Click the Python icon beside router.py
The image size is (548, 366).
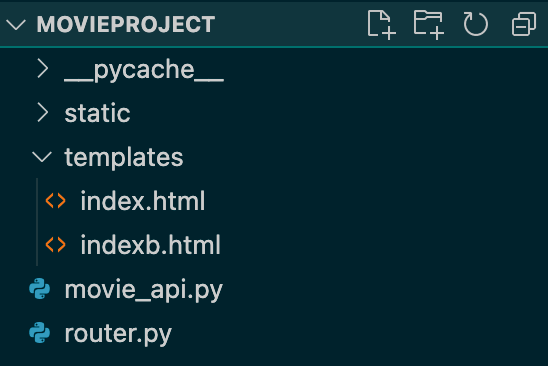39,332
